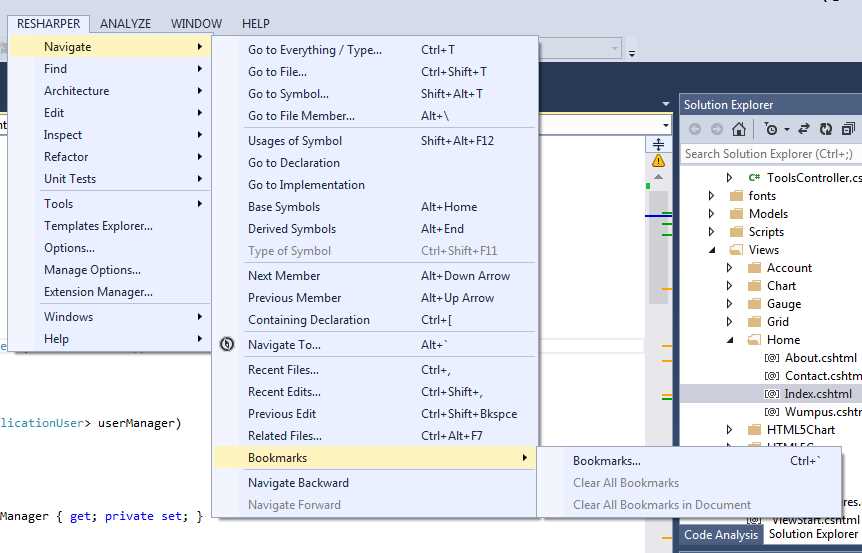
Task: Click the C# icon of ToolsController.cs
Action: (x=754, y=178)
